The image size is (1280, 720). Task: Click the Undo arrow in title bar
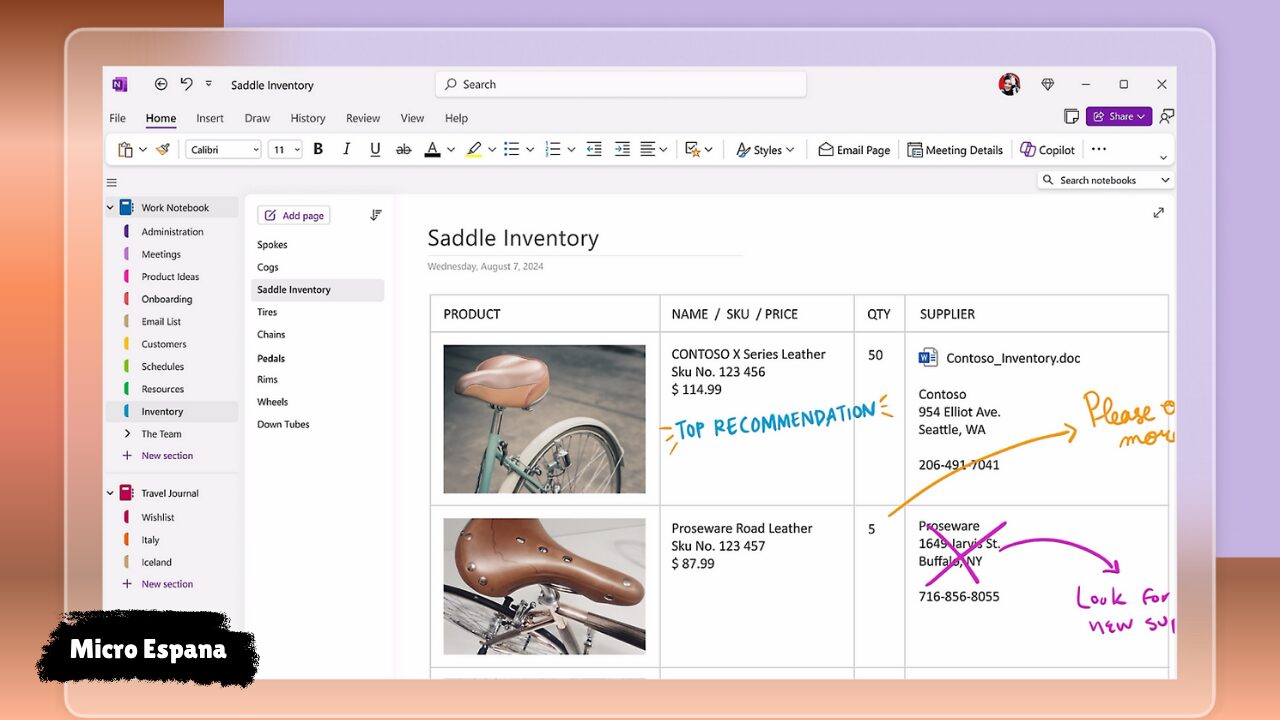(x=186, y=85)
